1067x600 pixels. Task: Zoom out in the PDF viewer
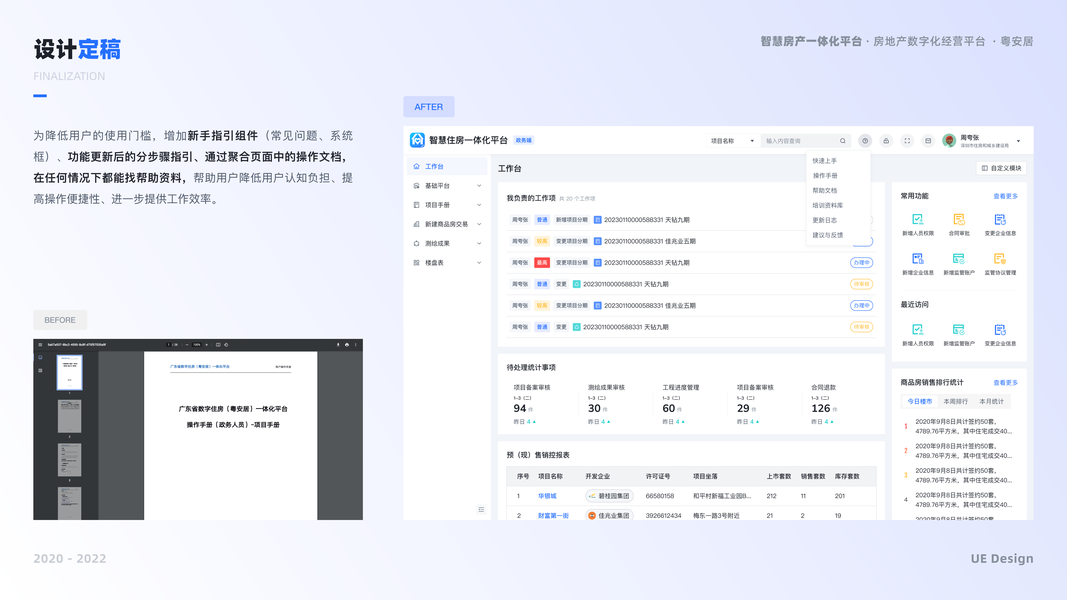187,345
